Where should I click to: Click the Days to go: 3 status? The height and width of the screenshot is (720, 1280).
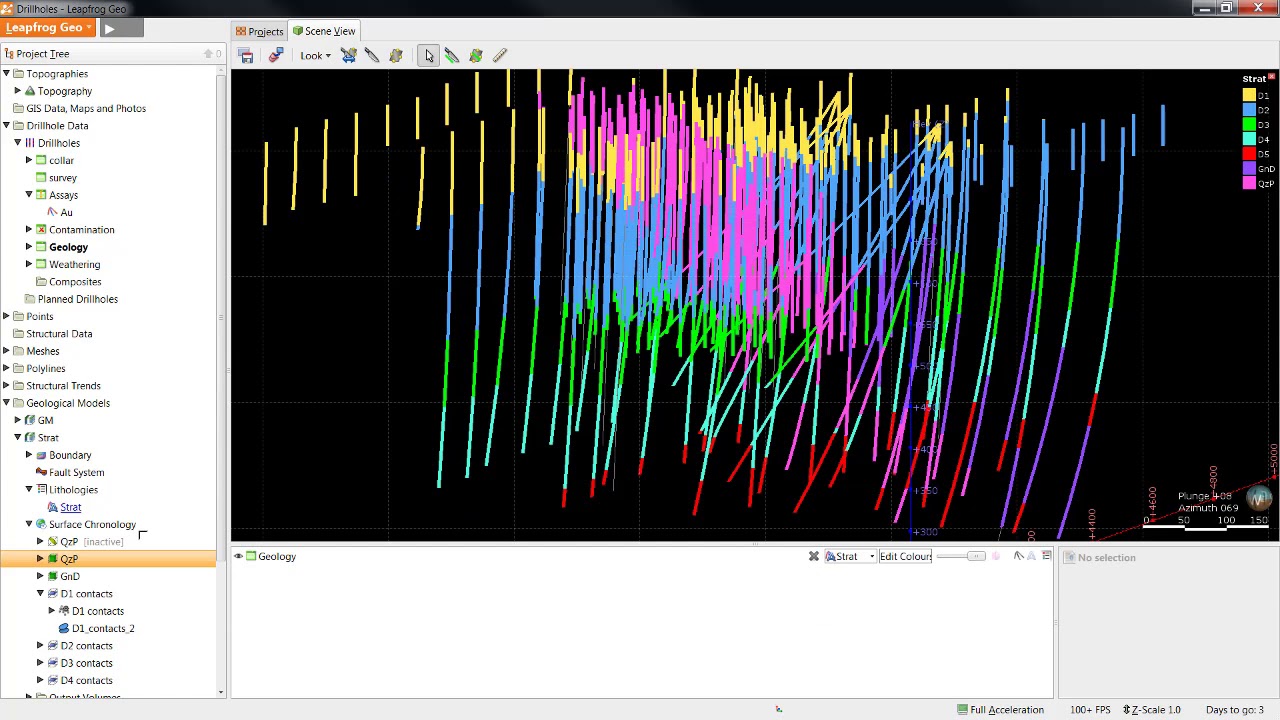tap(1235, 710)
